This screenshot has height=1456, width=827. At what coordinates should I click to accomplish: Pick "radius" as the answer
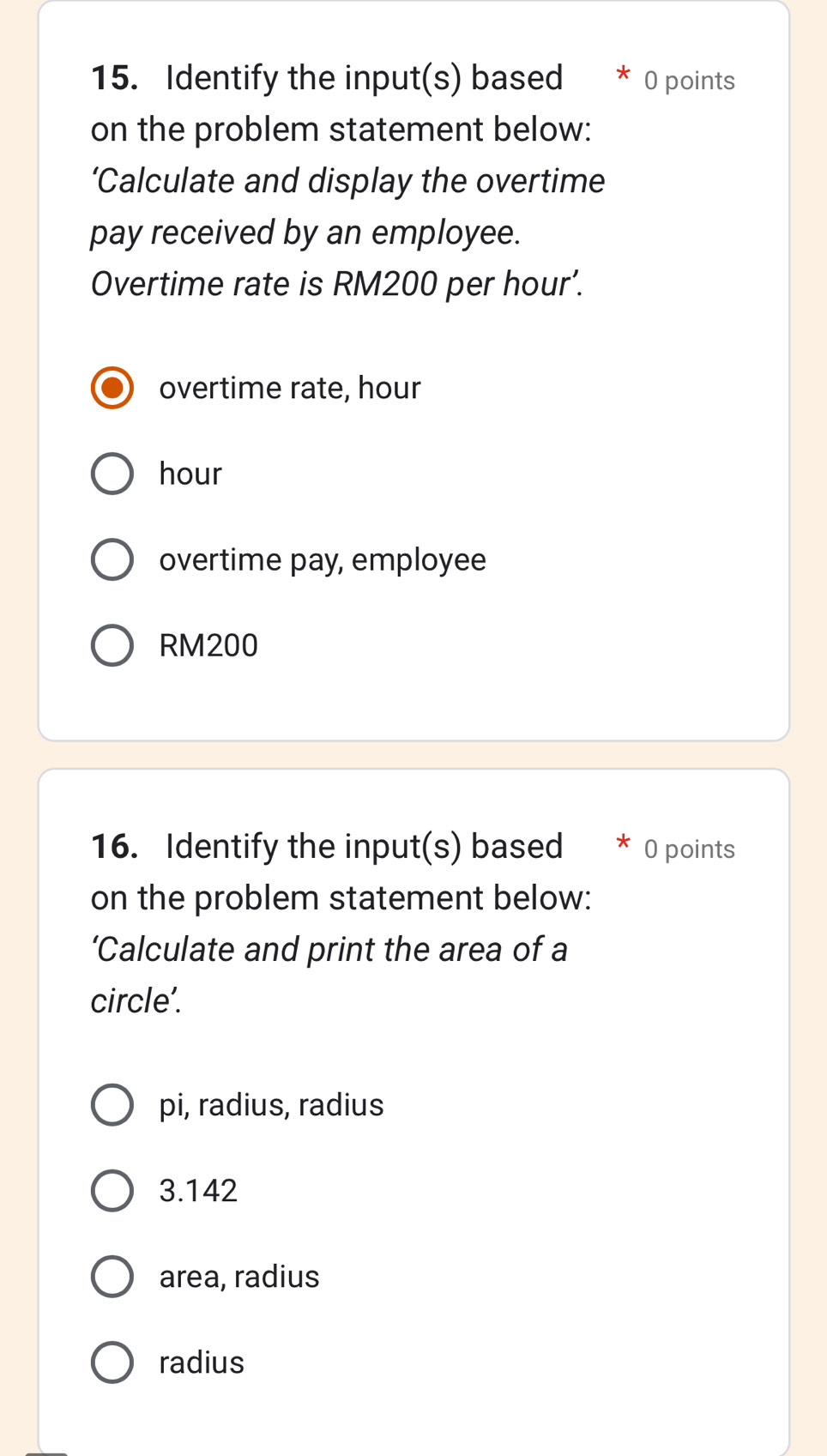(x=112, y=1362)
